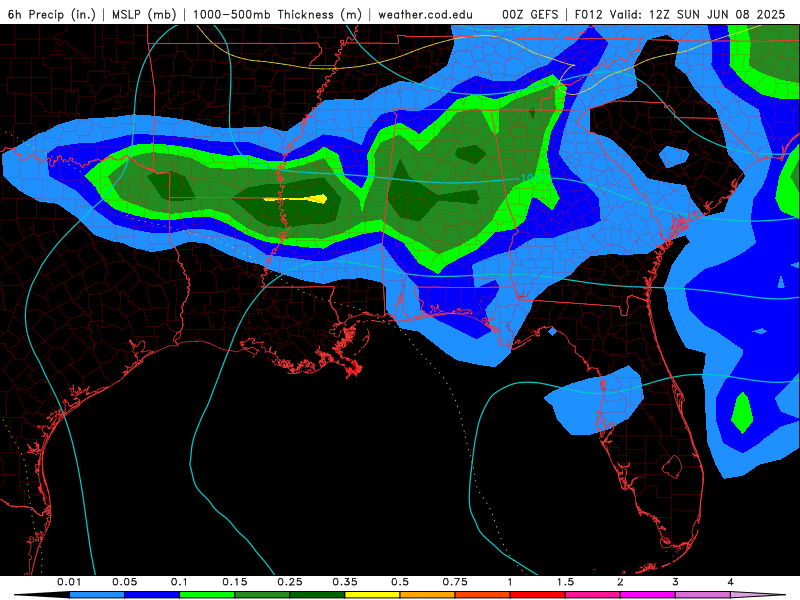The image size is (800, 600).
Task: Click the '1000-500mb Thickness (m)' header label
Action: (277, 14)
